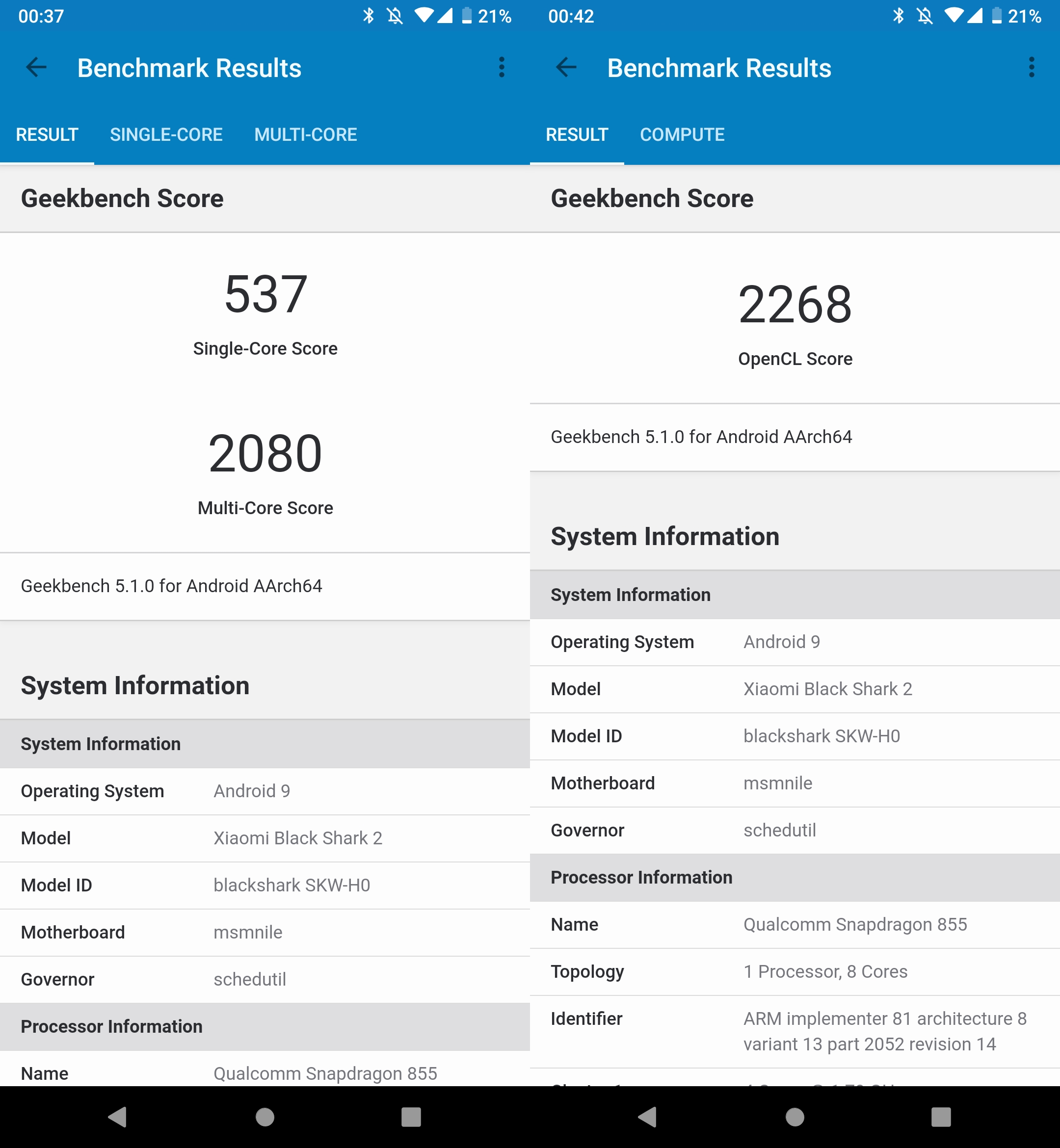The height and width of the screenshot is (1148, 1060).
Task: Select RESULT tab on the right screen
Action: (x=577, y=135)
